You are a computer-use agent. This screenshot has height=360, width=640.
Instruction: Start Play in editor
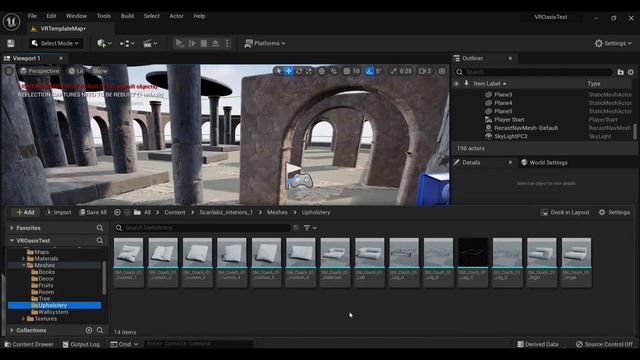coord(180,43)
